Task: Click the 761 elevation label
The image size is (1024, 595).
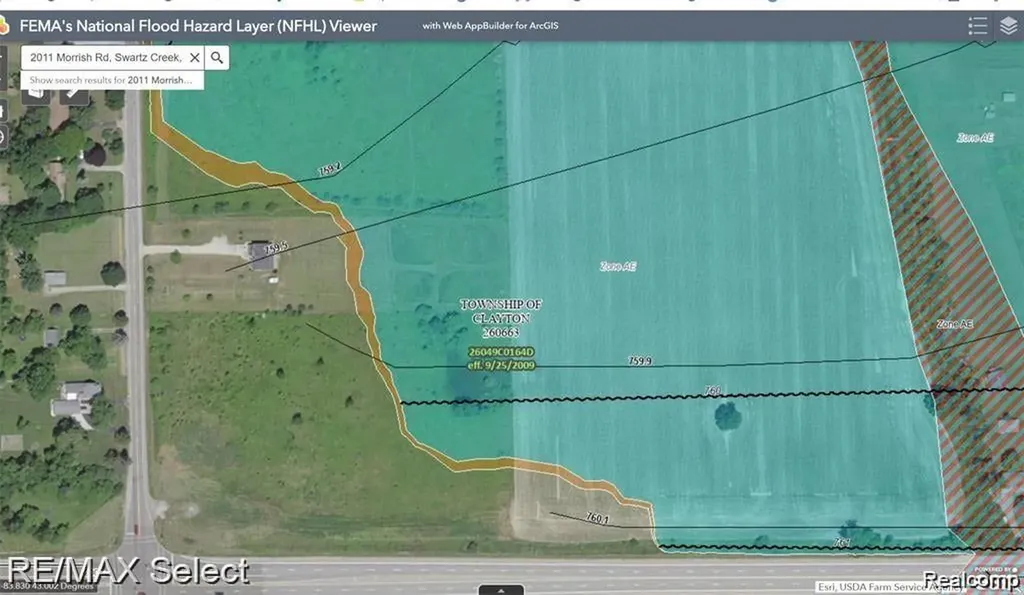Action: pyautogui.click(x=842, y=542)
